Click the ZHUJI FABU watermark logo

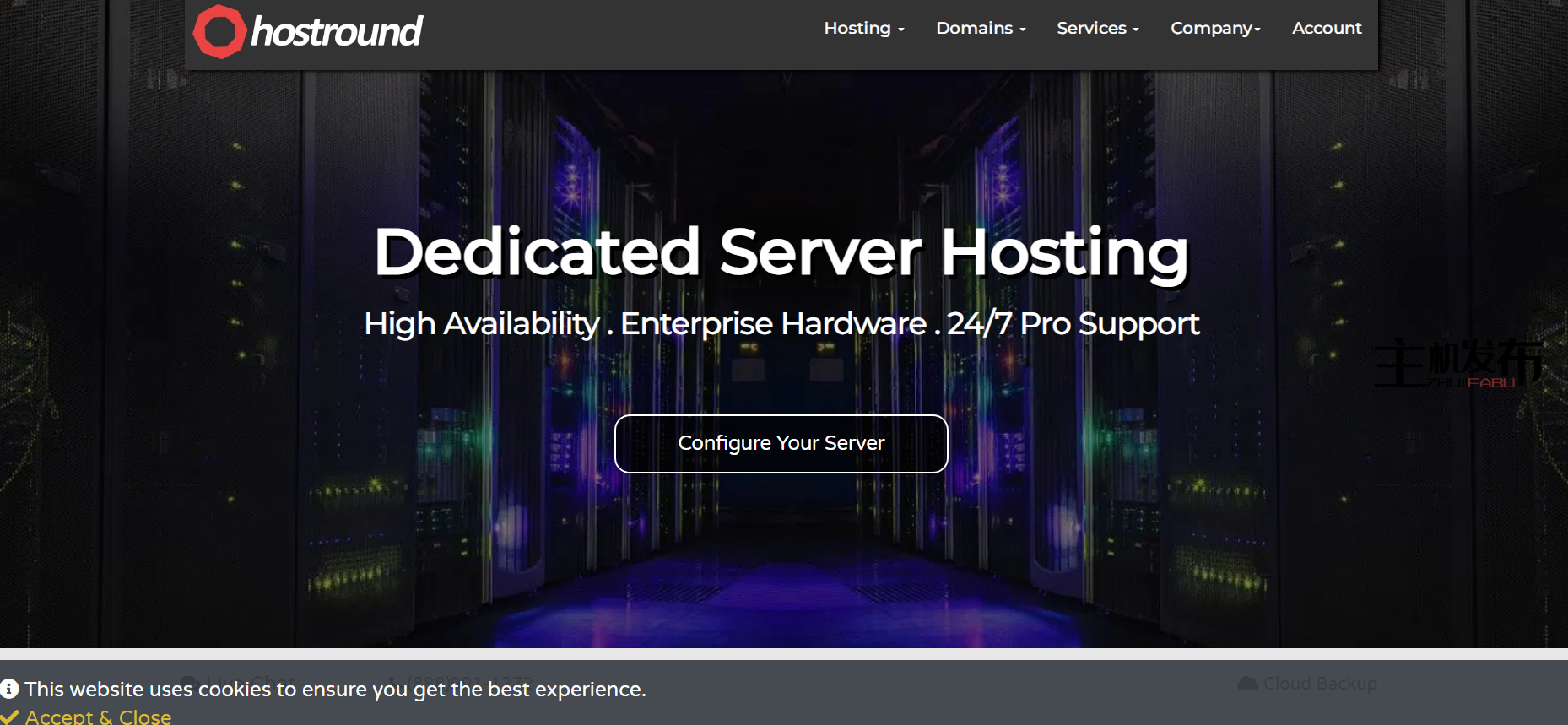coord(1457,364)
